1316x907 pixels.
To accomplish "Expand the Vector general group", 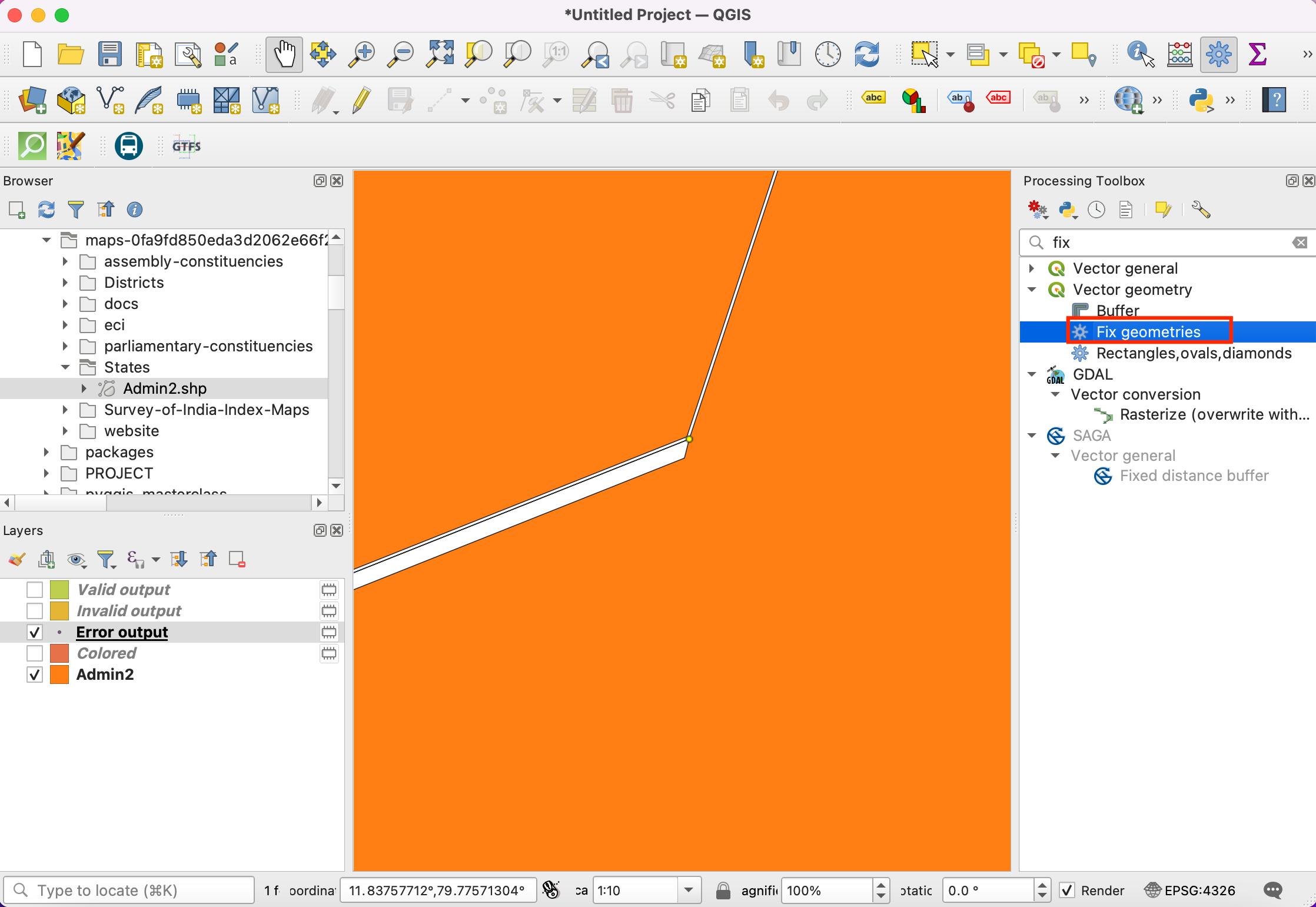I will pos(1032,268).
